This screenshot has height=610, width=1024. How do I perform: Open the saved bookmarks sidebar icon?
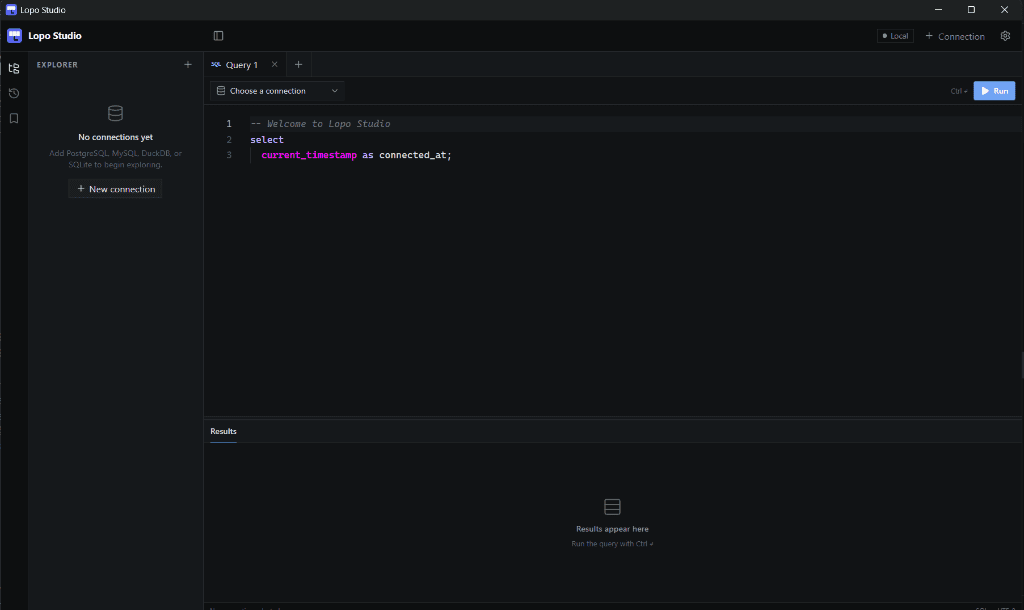click(x=14, y=118)
